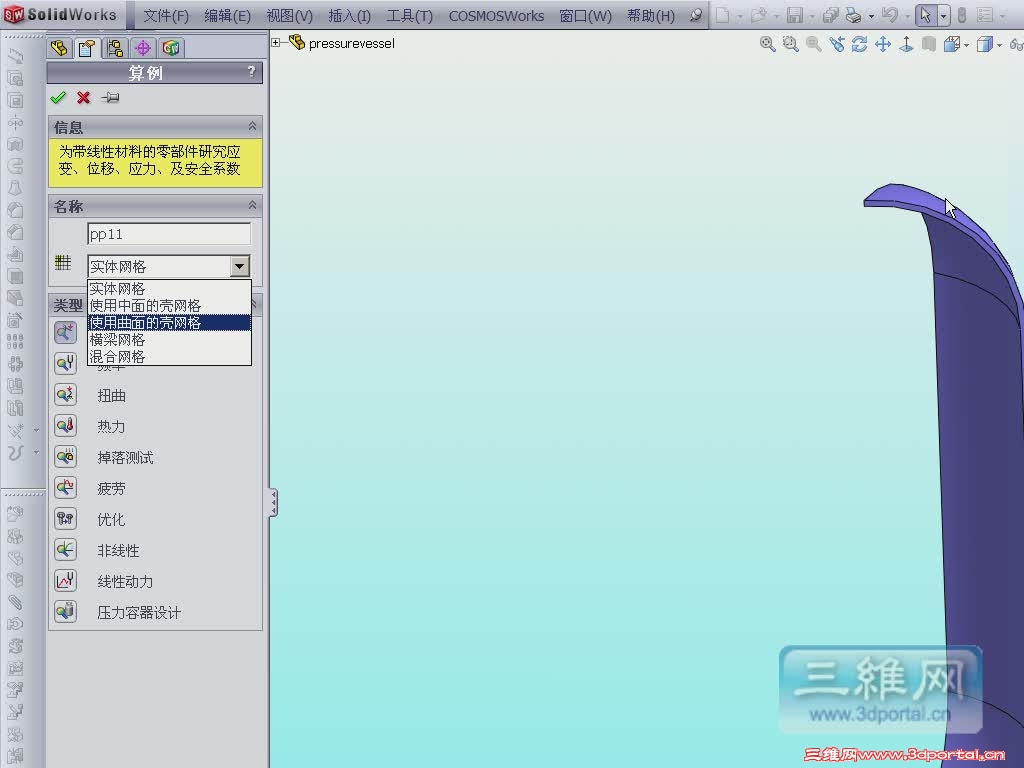1024x768 pixels.
Task: Open the COSMOSWorks manager tab
Action: click(x=171, y=48)
